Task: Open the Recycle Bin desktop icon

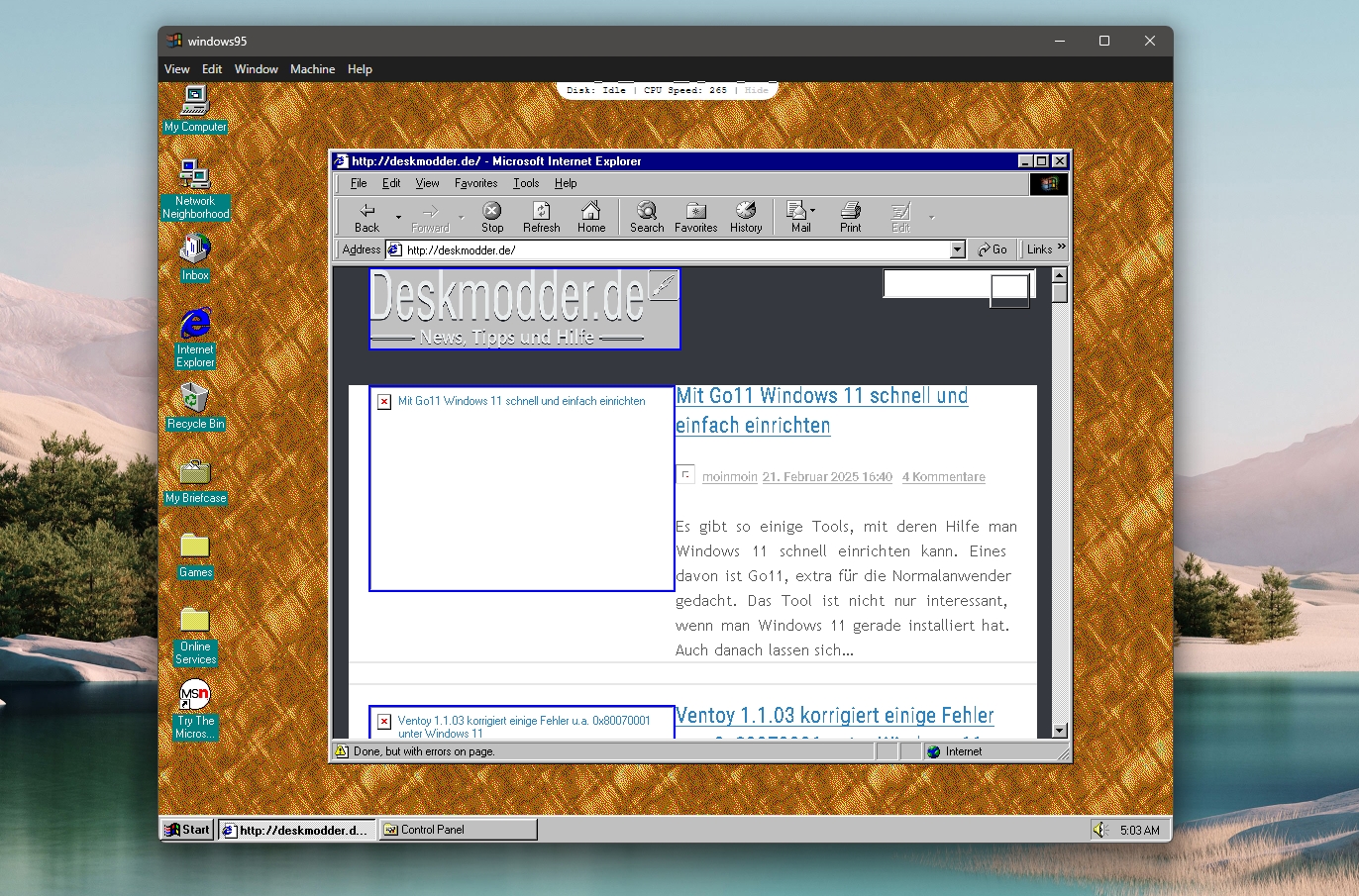Action: click(195, 407)
